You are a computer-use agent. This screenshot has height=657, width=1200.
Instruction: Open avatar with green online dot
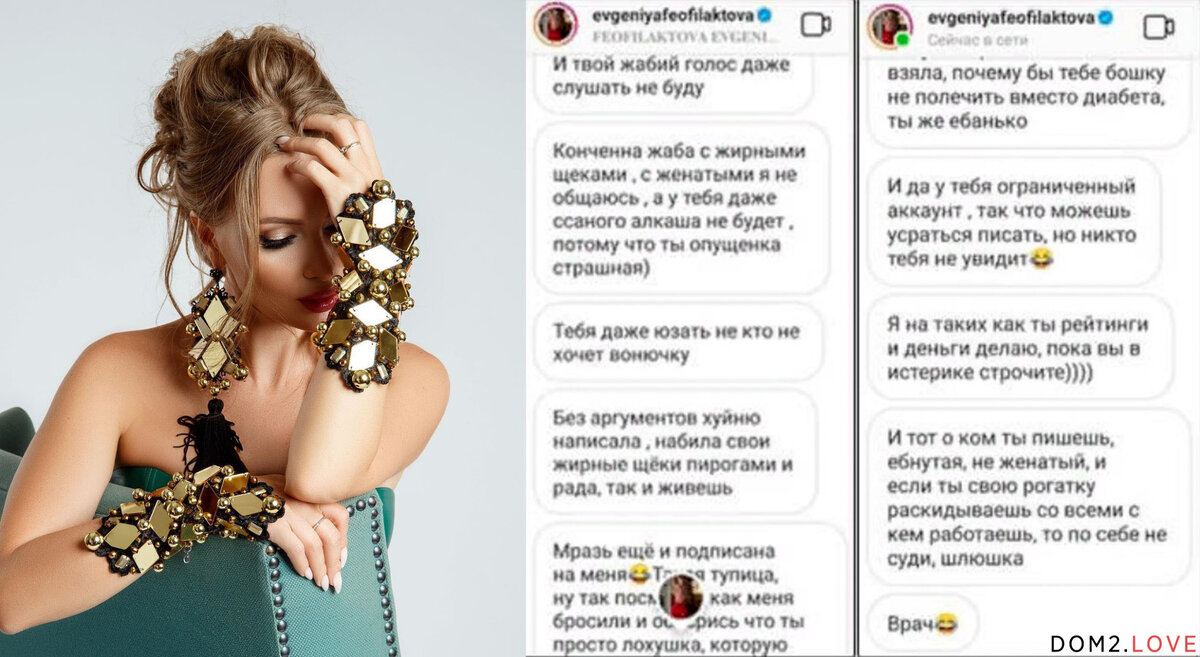point(889,26)
